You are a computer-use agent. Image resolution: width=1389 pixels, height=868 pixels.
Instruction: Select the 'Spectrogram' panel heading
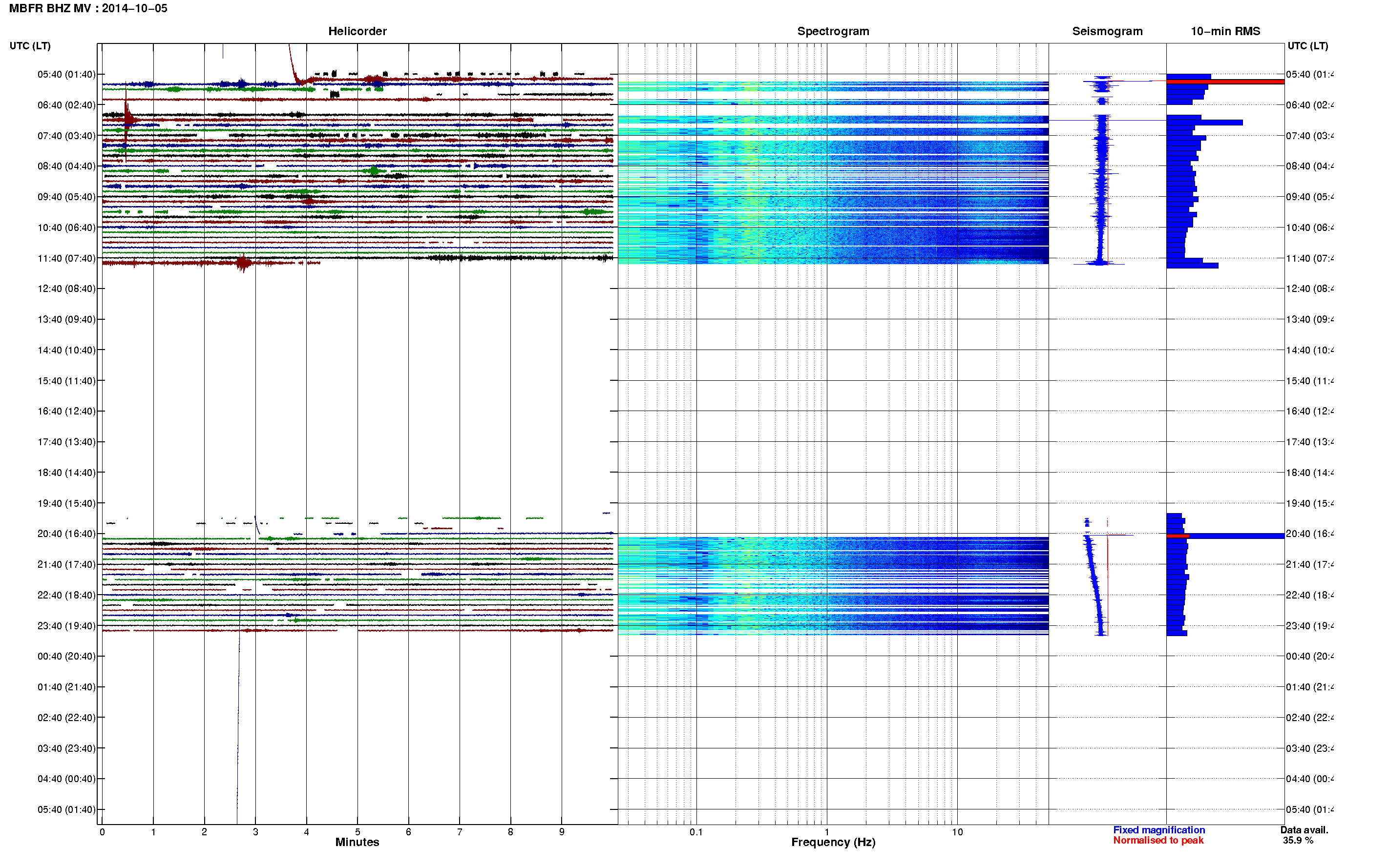[x=833, y=31]
